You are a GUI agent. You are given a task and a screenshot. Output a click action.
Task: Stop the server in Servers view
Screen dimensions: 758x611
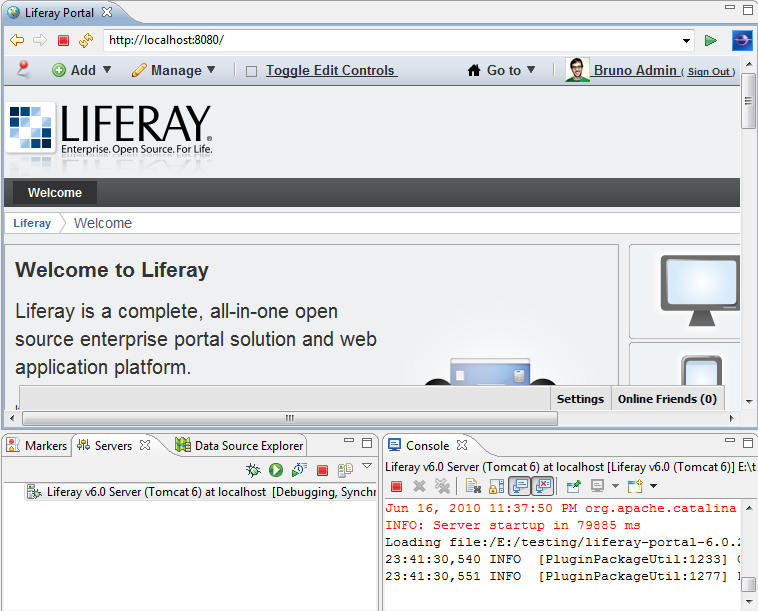(x=322, y=469)
